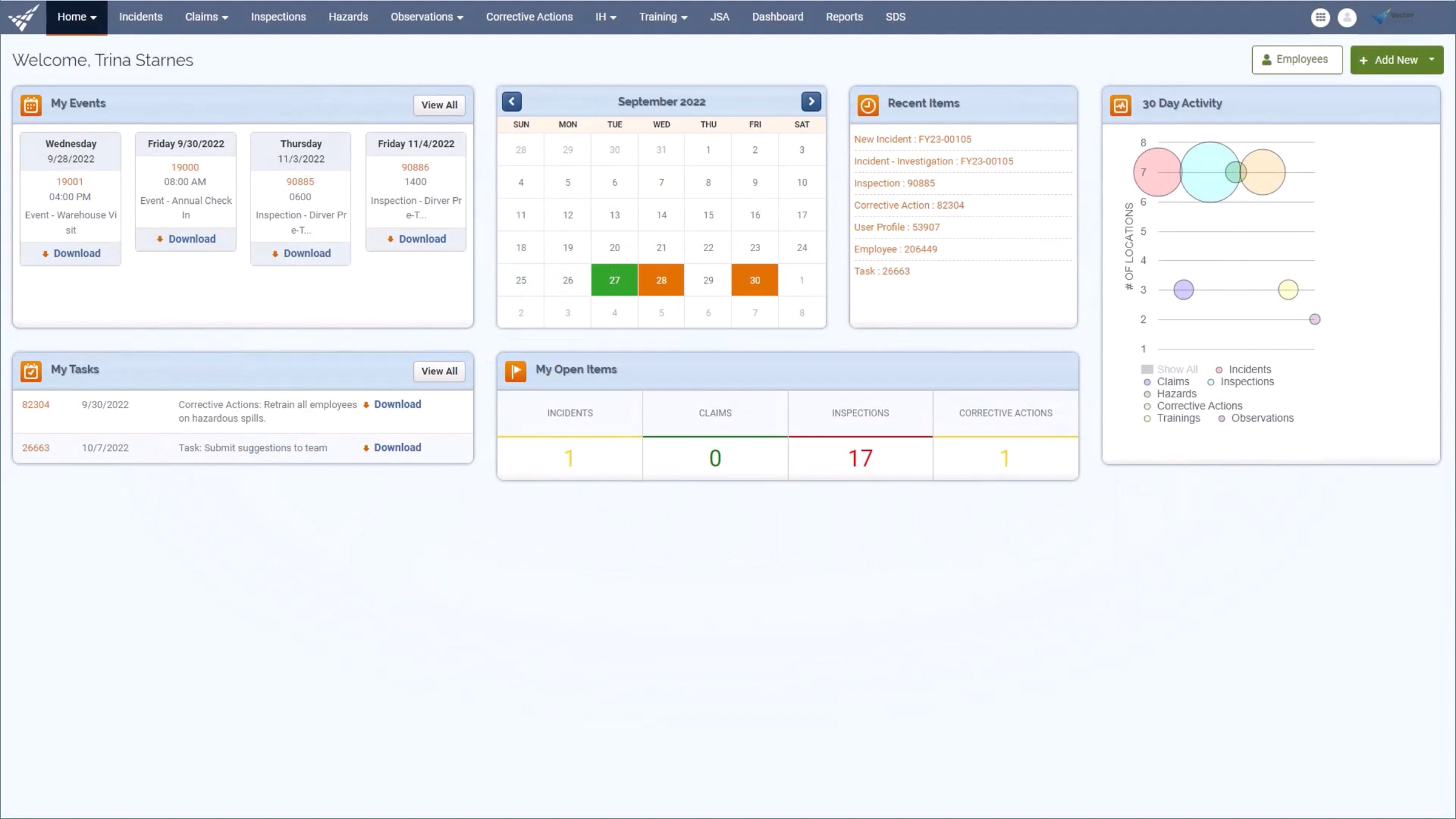Image resolution: width=1456 pixels, height=819 pixels.
Task: Advance calendar to next month
Action: pos(811,101)
